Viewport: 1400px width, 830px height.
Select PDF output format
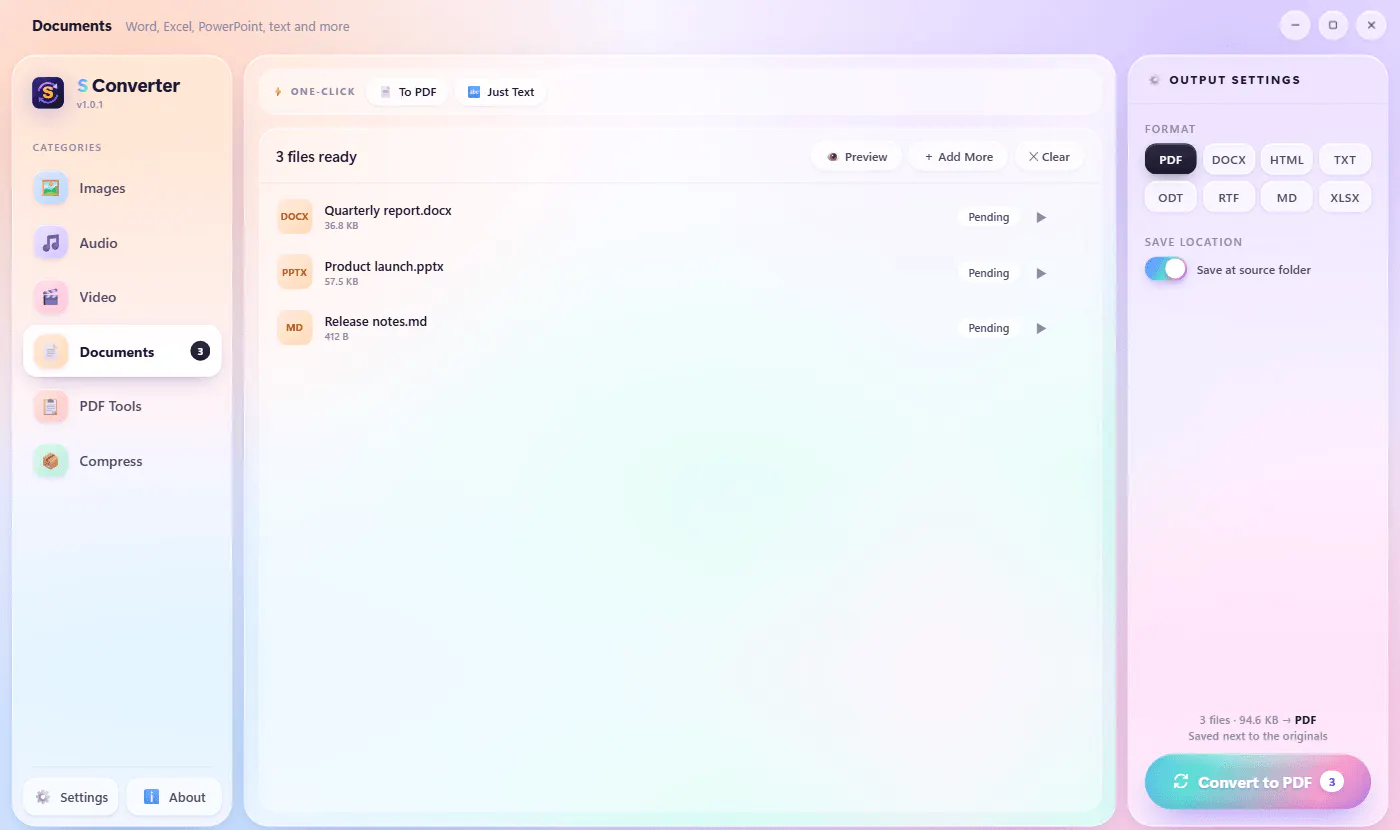point(1170,160)
